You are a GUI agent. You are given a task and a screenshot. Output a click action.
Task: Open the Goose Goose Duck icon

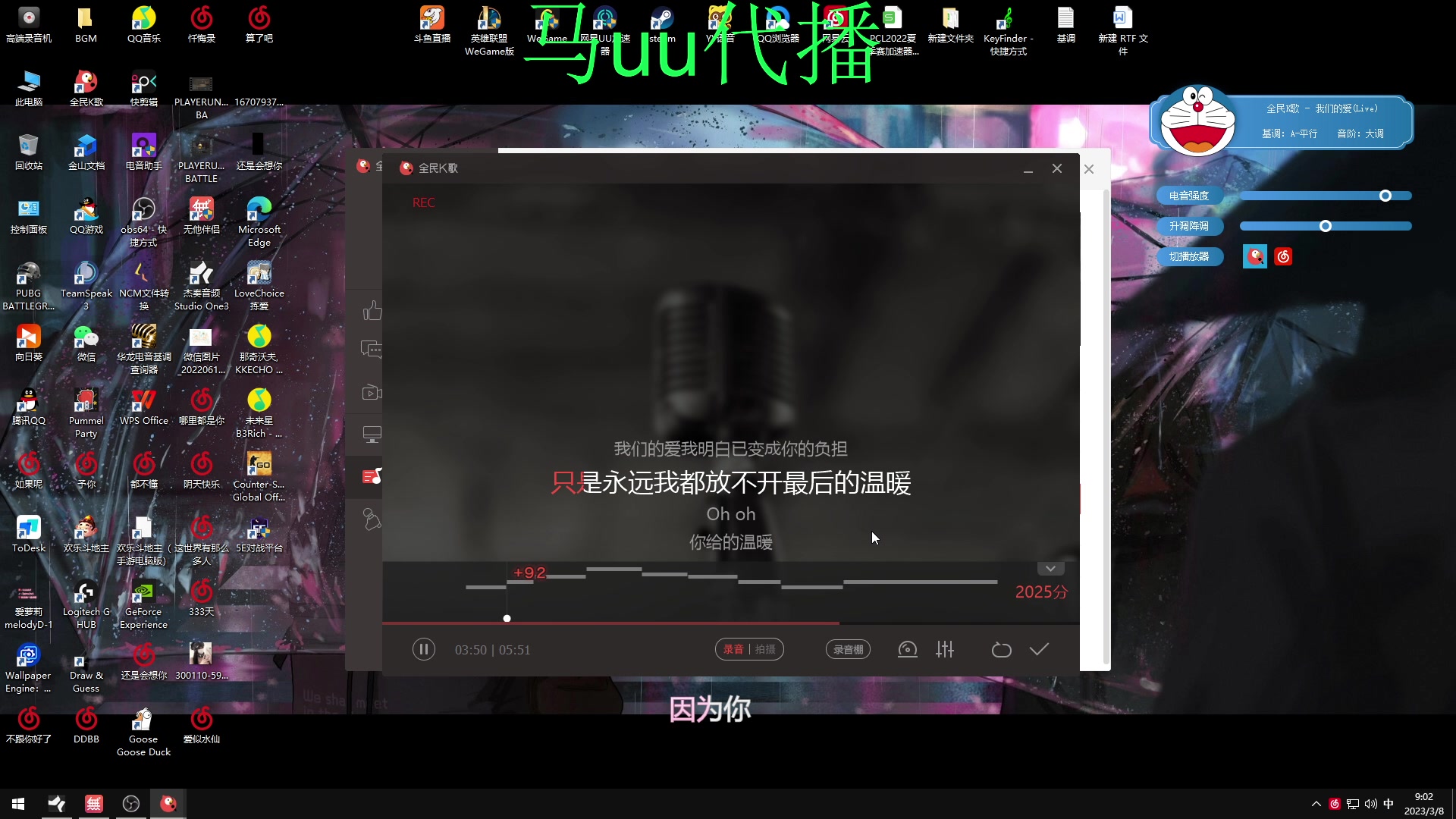pos(143,732)
